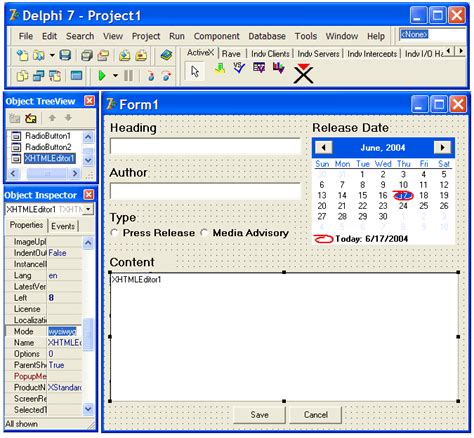The image size is (474, 438).
Task: Click the Pause program icon
Action: (128, 76)
